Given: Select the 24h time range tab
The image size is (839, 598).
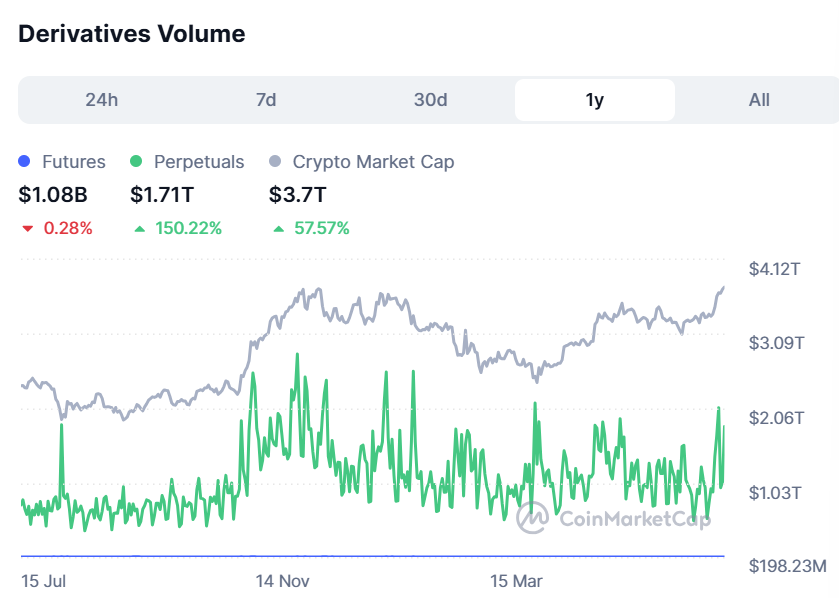Looking at the screenshot, I should (102, 100).
